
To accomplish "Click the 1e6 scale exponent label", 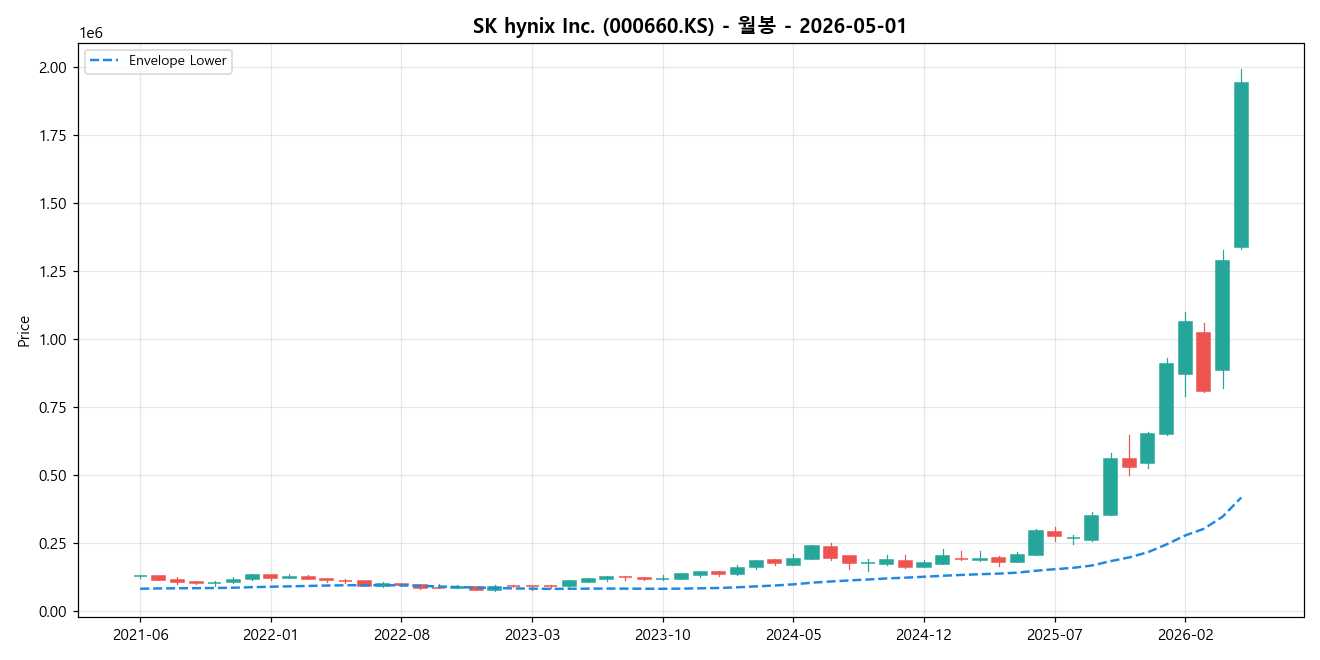I will [91, 33].
